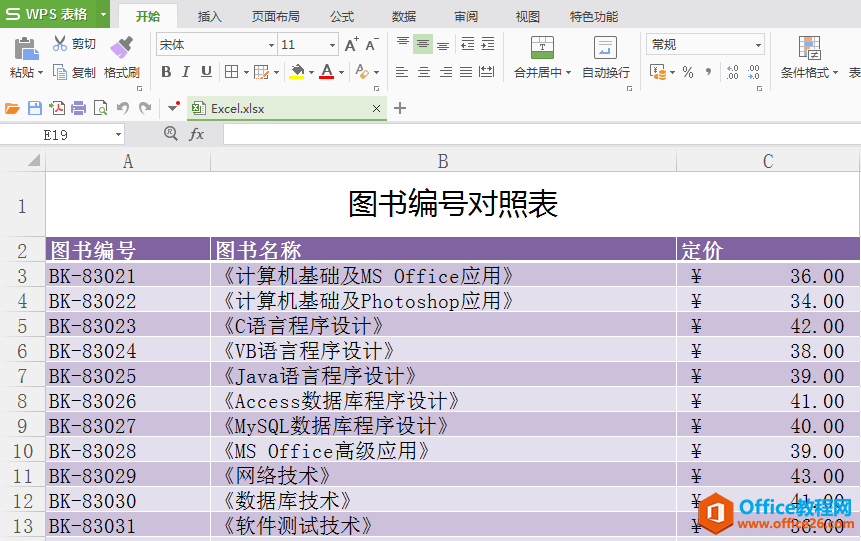Select the Format Painter brush
861x541 pixels.
(x=122, y=47)
